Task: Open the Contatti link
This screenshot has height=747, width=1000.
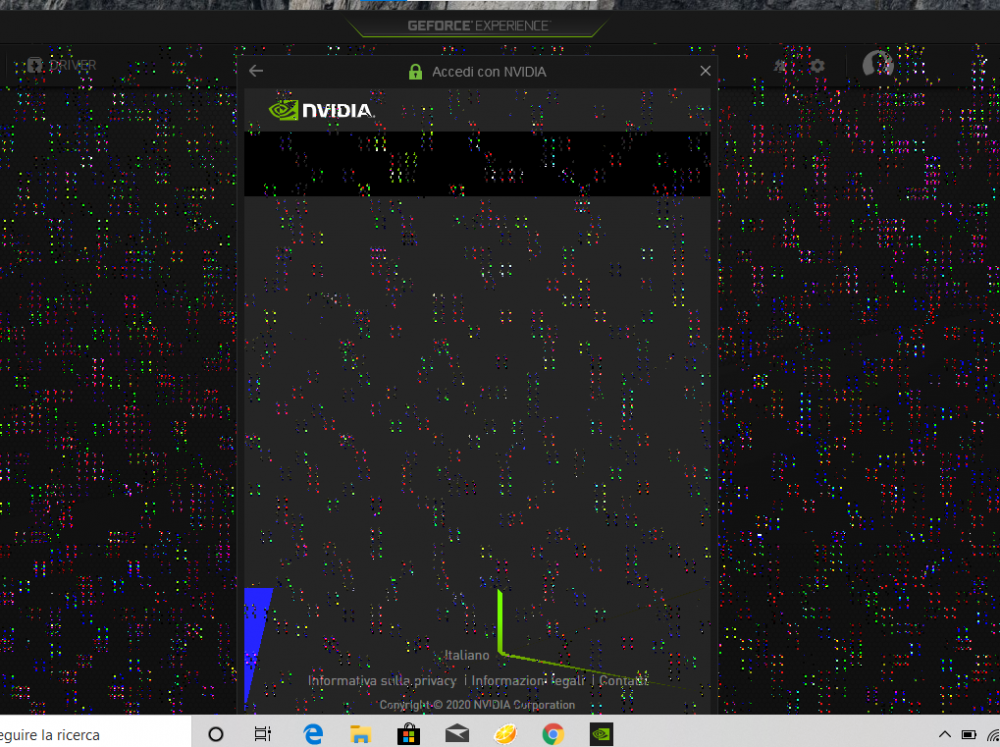Action: click(624, 681)
